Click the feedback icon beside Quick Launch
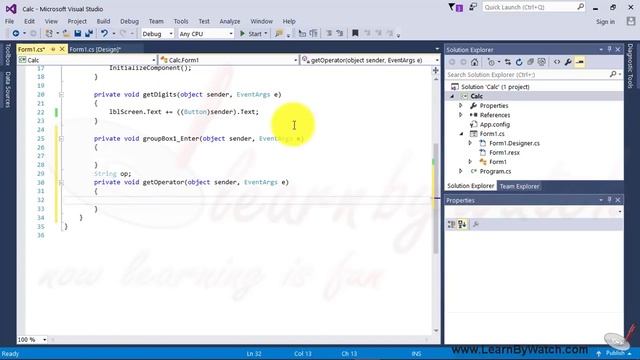Screen dimensions: 640x360 tap(473, 7)
